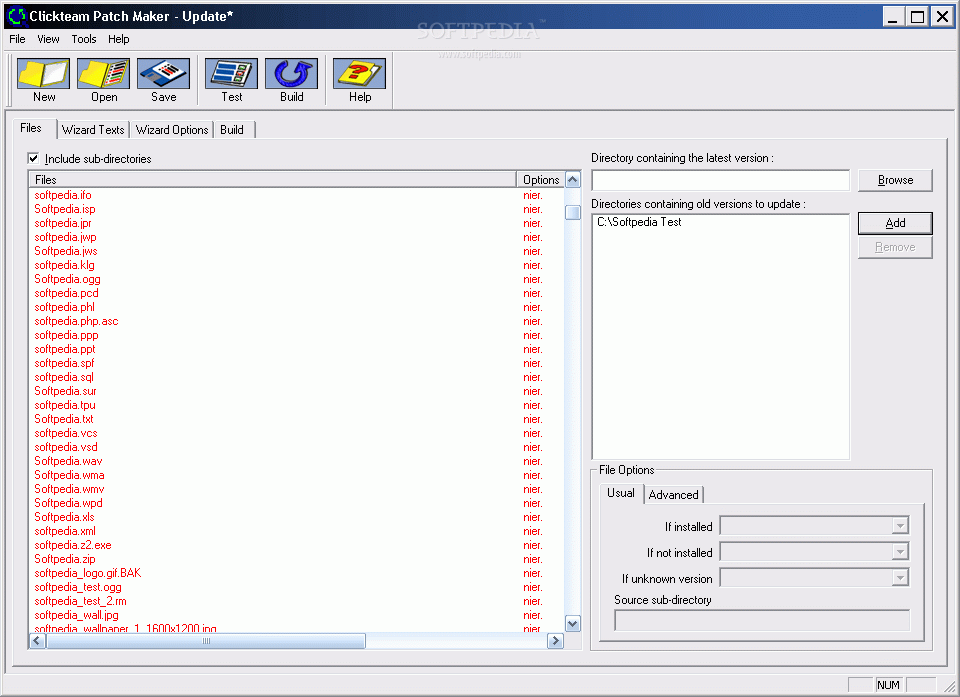Select softpedia.jpr in the file list
960x697 pixels.
pyautogui.click(x=63, y=223)
